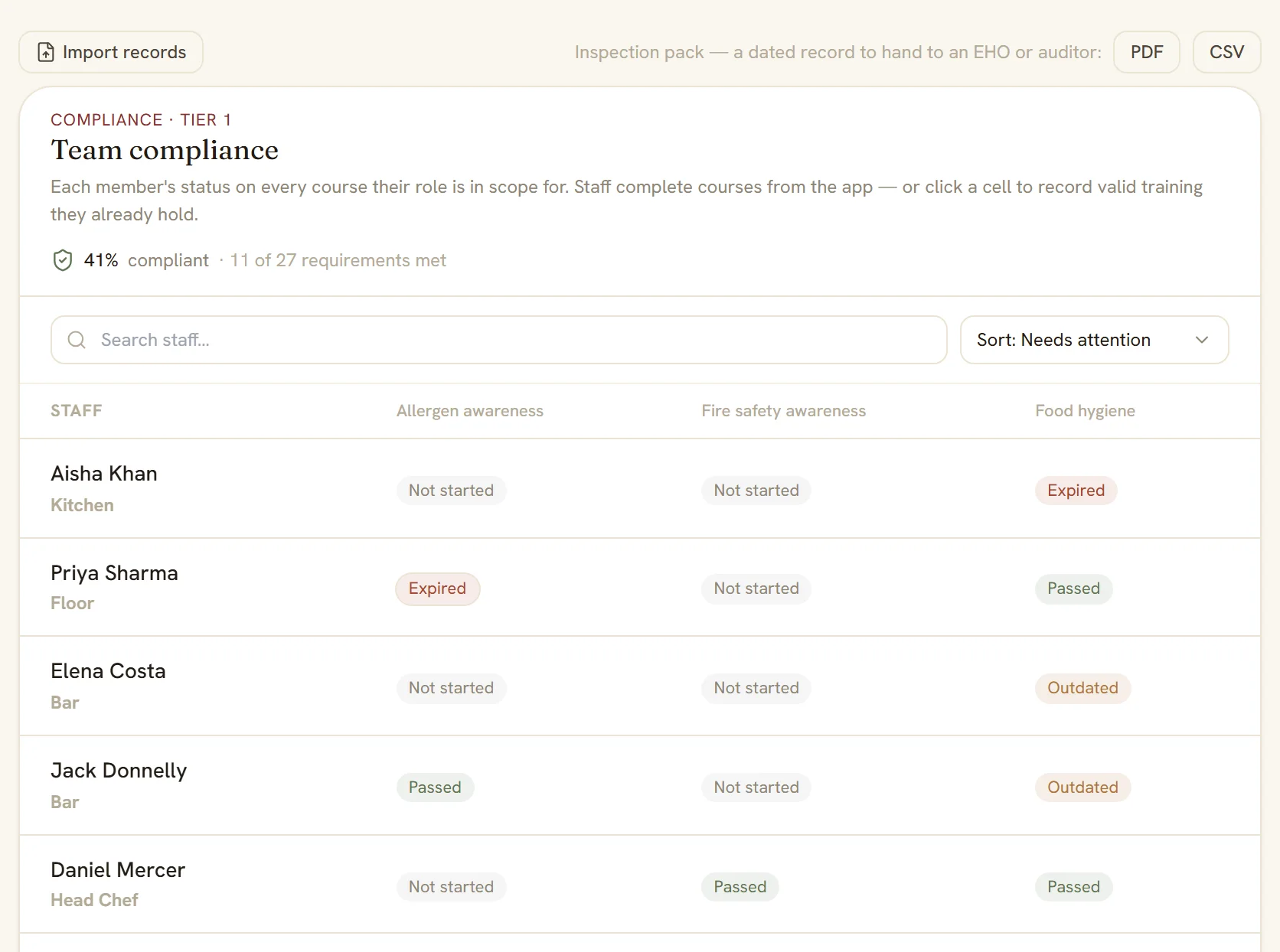Open Daniel Mercer's Allergen awareness Not started cell
Image resolution: width=1280 pixels, height=952 pixels.
[451, 887]
